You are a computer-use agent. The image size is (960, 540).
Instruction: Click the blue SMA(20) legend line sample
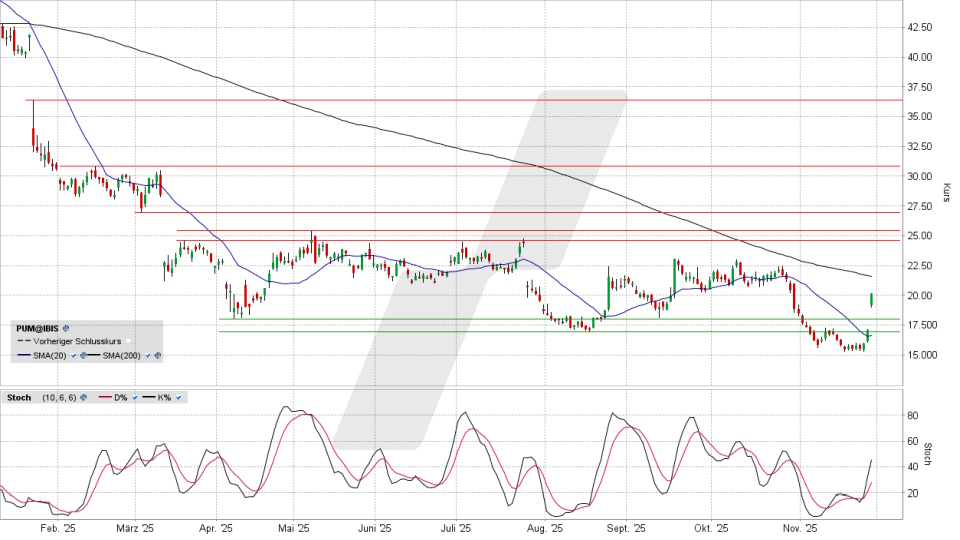click(23, 355)
